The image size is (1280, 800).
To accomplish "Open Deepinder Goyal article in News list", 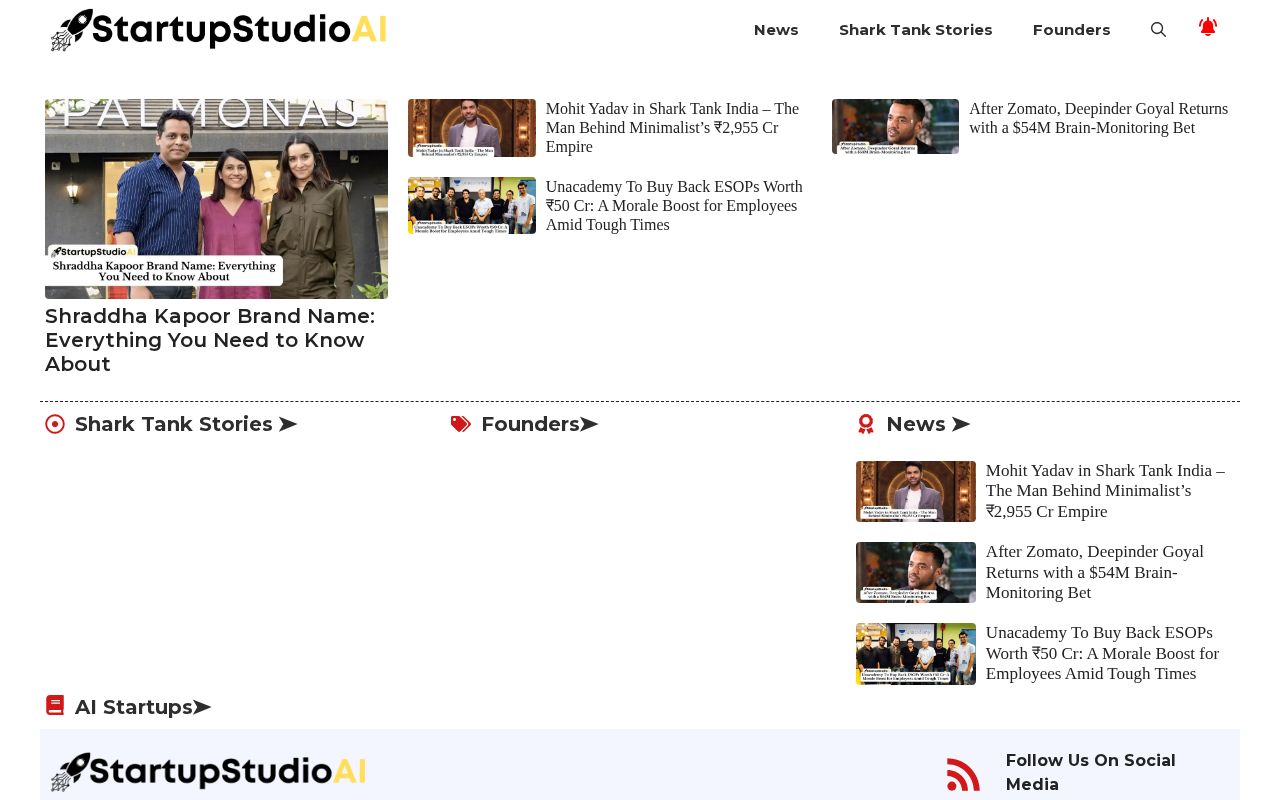I will click(x=1095, y=572).
